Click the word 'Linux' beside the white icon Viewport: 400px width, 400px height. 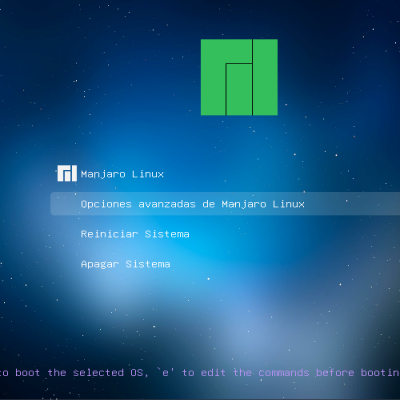(x=148, y=174)
